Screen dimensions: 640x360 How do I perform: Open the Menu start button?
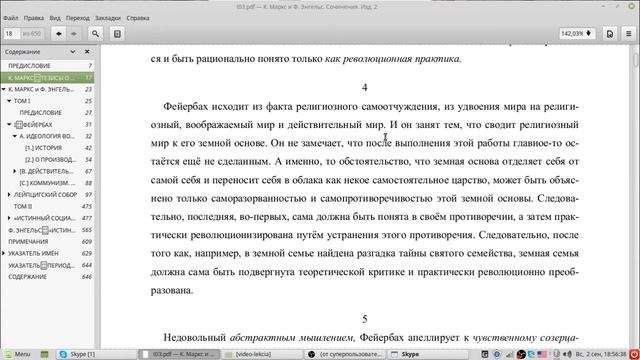click(x=17, y=354)
